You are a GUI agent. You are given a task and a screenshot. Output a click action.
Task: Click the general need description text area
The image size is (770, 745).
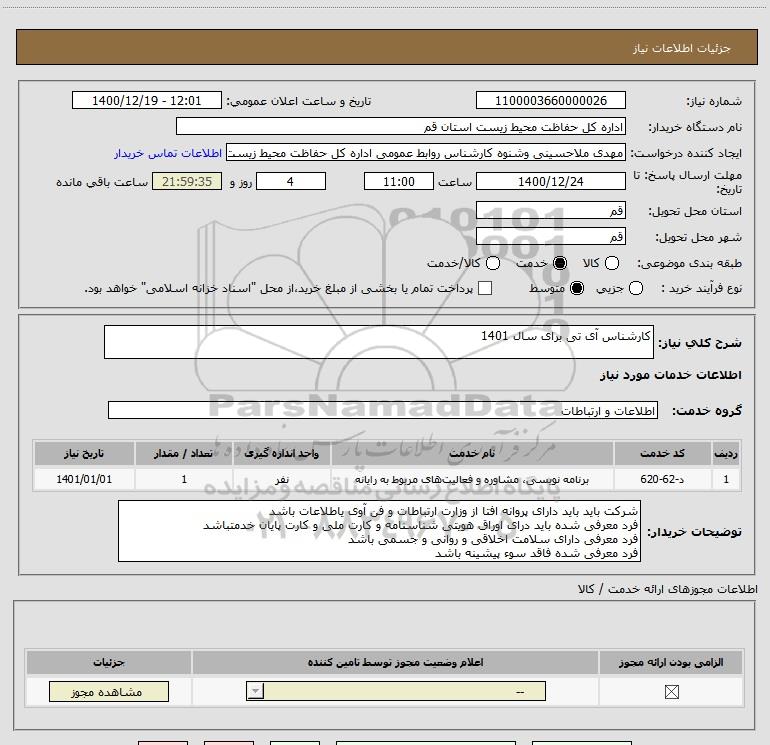pyautogui.click(x=379, y=342)
